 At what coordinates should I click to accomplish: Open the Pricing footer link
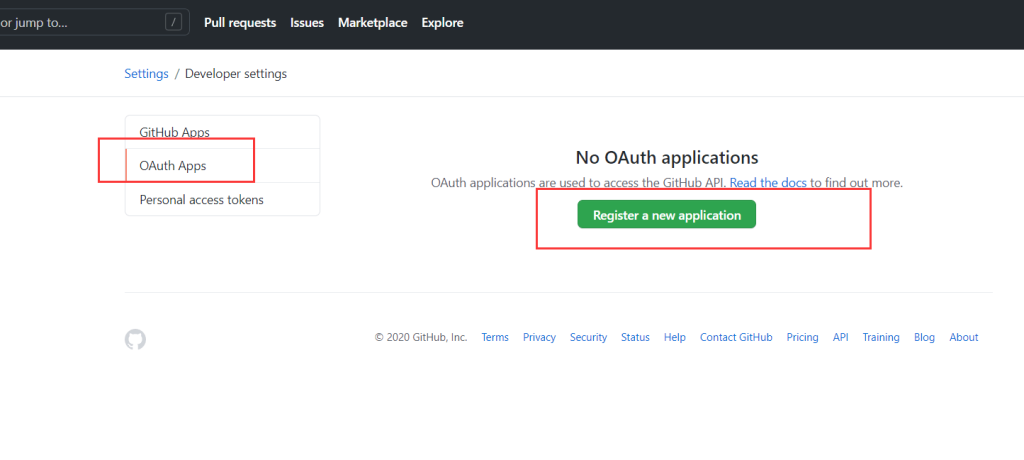(802, 338)
